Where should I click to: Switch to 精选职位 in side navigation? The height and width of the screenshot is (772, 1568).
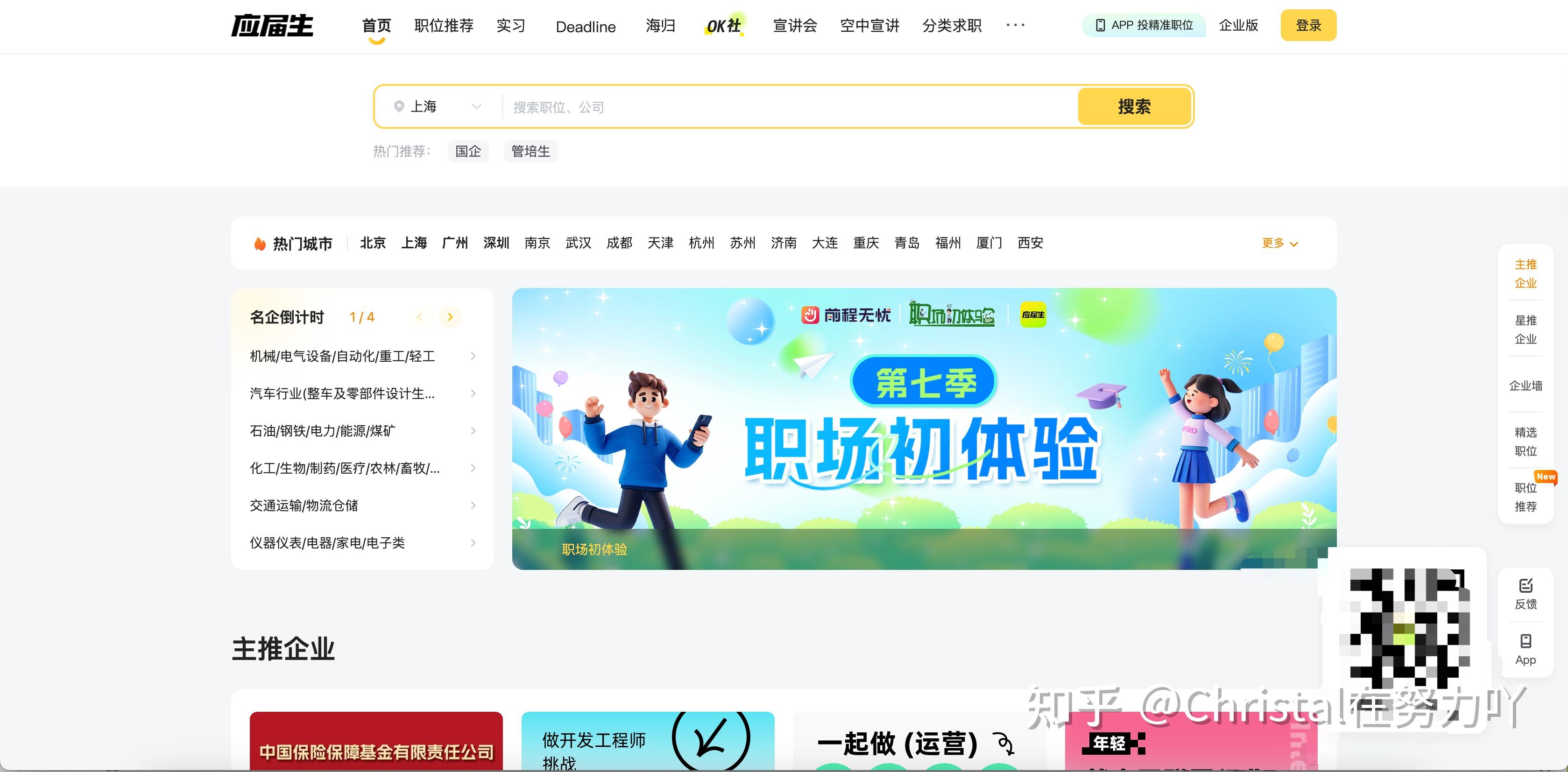pyautogui.click(x=1526, y=441)
